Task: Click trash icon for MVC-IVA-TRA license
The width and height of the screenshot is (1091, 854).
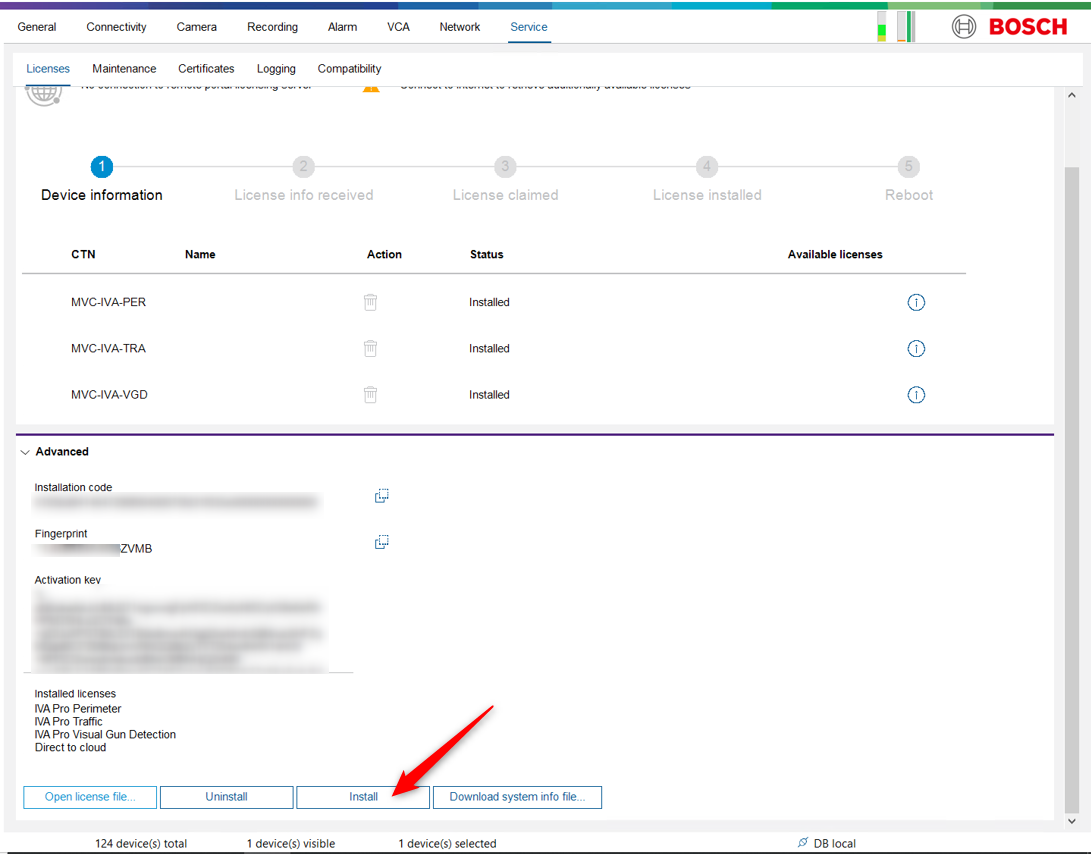Action: [x=370, y=348]
